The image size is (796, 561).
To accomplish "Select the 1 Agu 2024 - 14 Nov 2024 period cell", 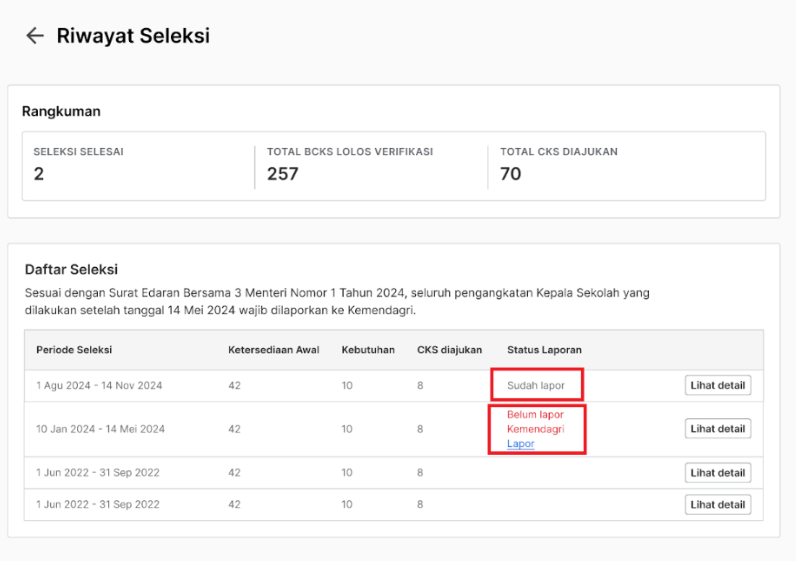I will coord(99,385).
